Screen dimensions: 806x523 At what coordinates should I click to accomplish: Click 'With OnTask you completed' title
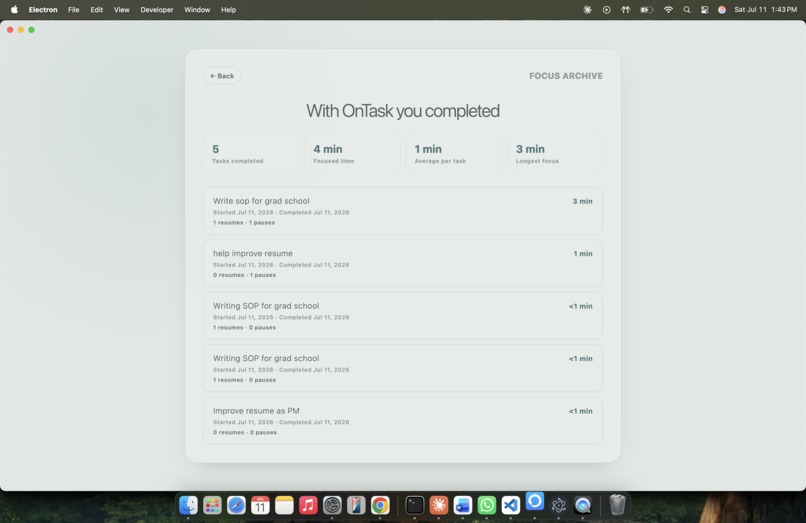coord(402,111)
